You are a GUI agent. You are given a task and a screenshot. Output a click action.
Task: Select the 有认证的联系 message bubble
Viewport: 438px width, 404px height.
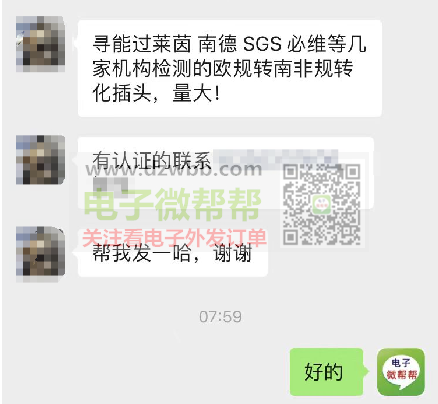pyautogui.click(x=226, y=173)
